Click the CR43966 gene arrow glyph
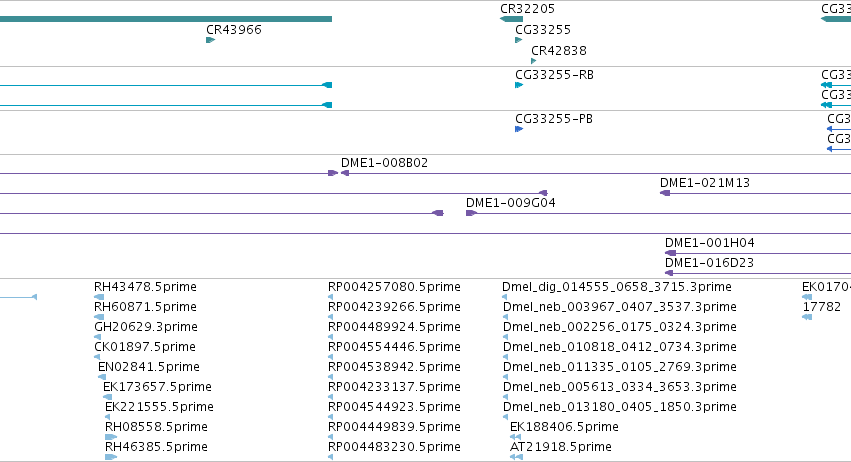 coord(211,40)
